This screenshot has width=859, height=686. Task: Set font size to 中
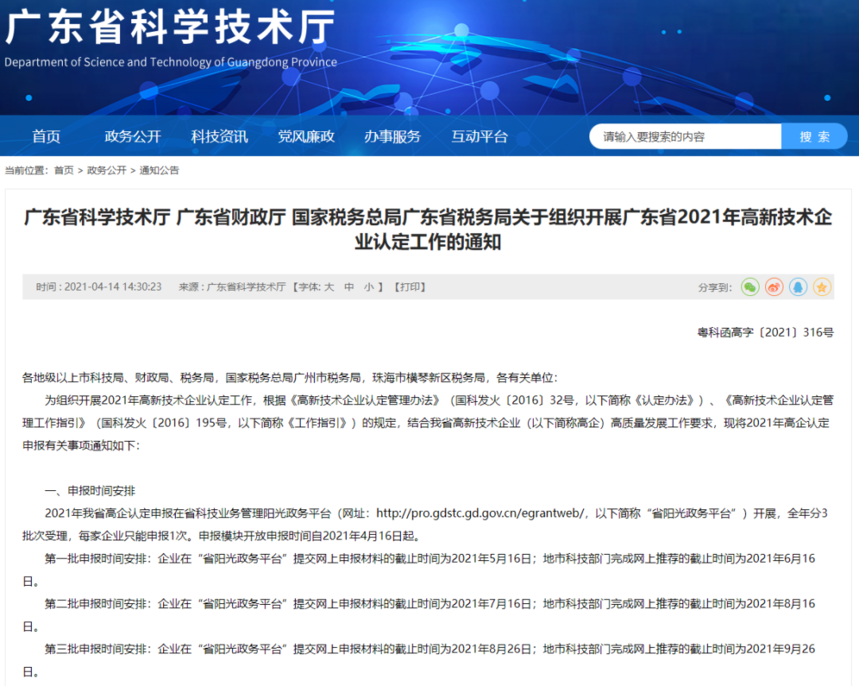pos(349,287)
